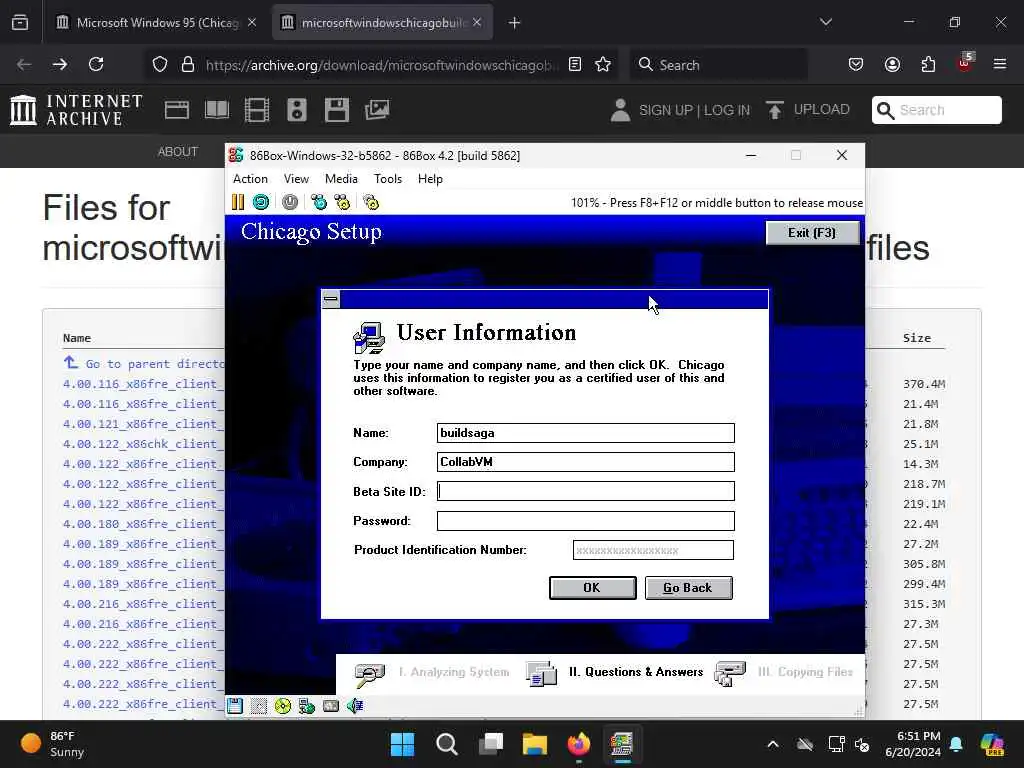Open the Help menu in 86Box
The width and height of the screenshot is (1024, 768).
(430, 179)
